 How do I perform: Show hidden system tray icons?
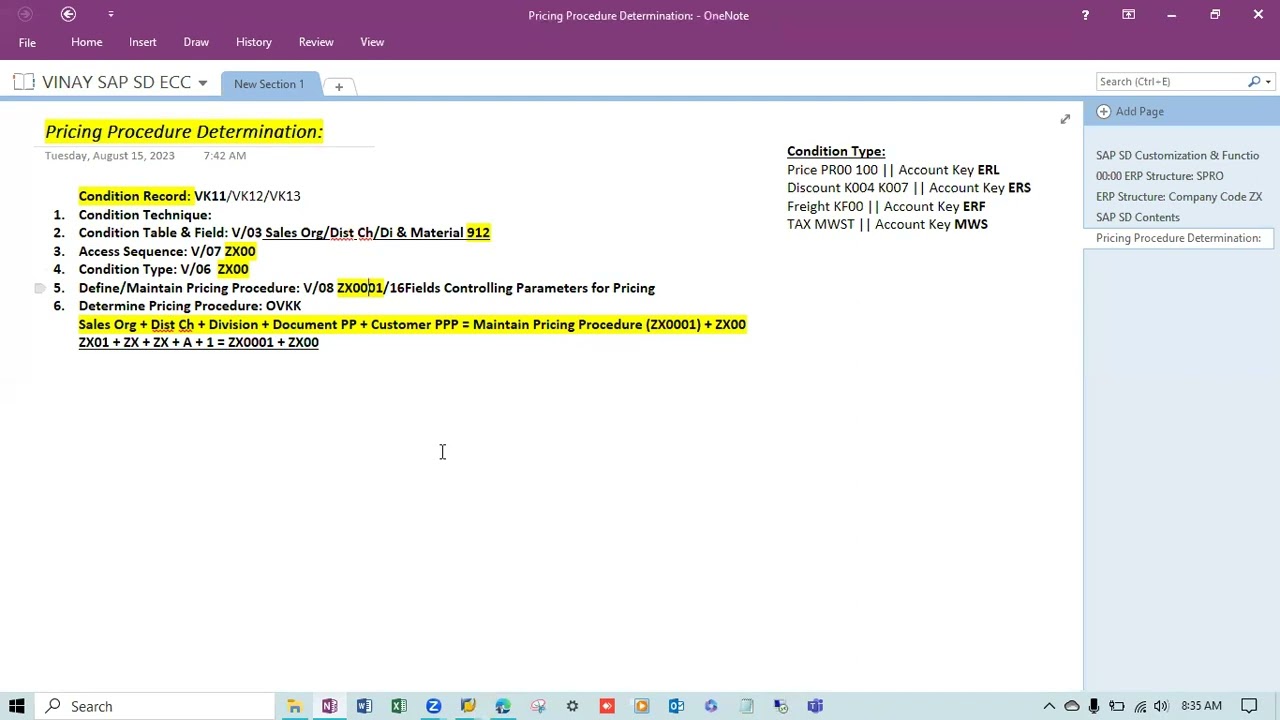[1049, 706]
